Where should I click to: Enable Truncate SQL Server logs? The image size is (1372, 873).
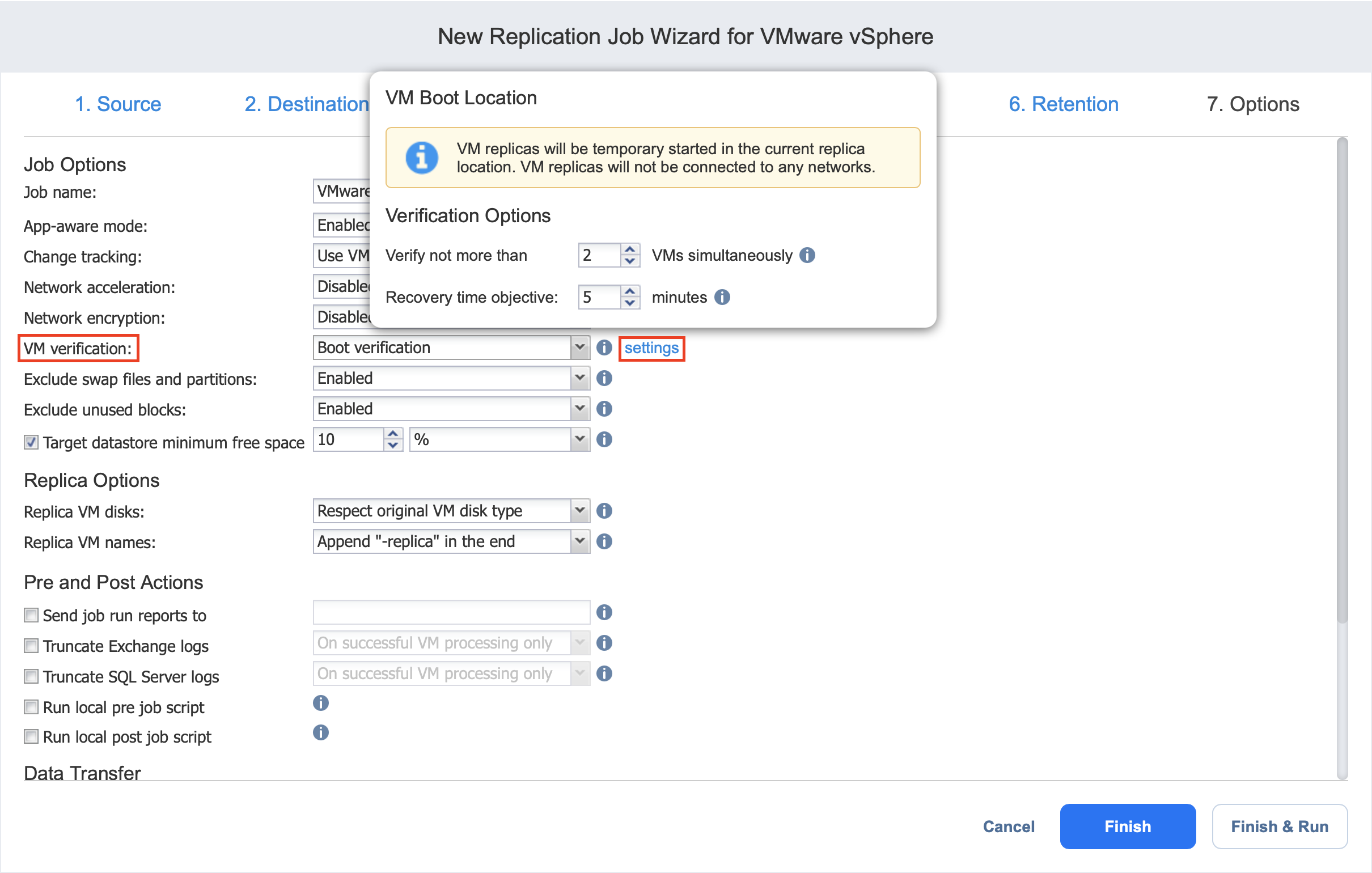tap(31, 677)
